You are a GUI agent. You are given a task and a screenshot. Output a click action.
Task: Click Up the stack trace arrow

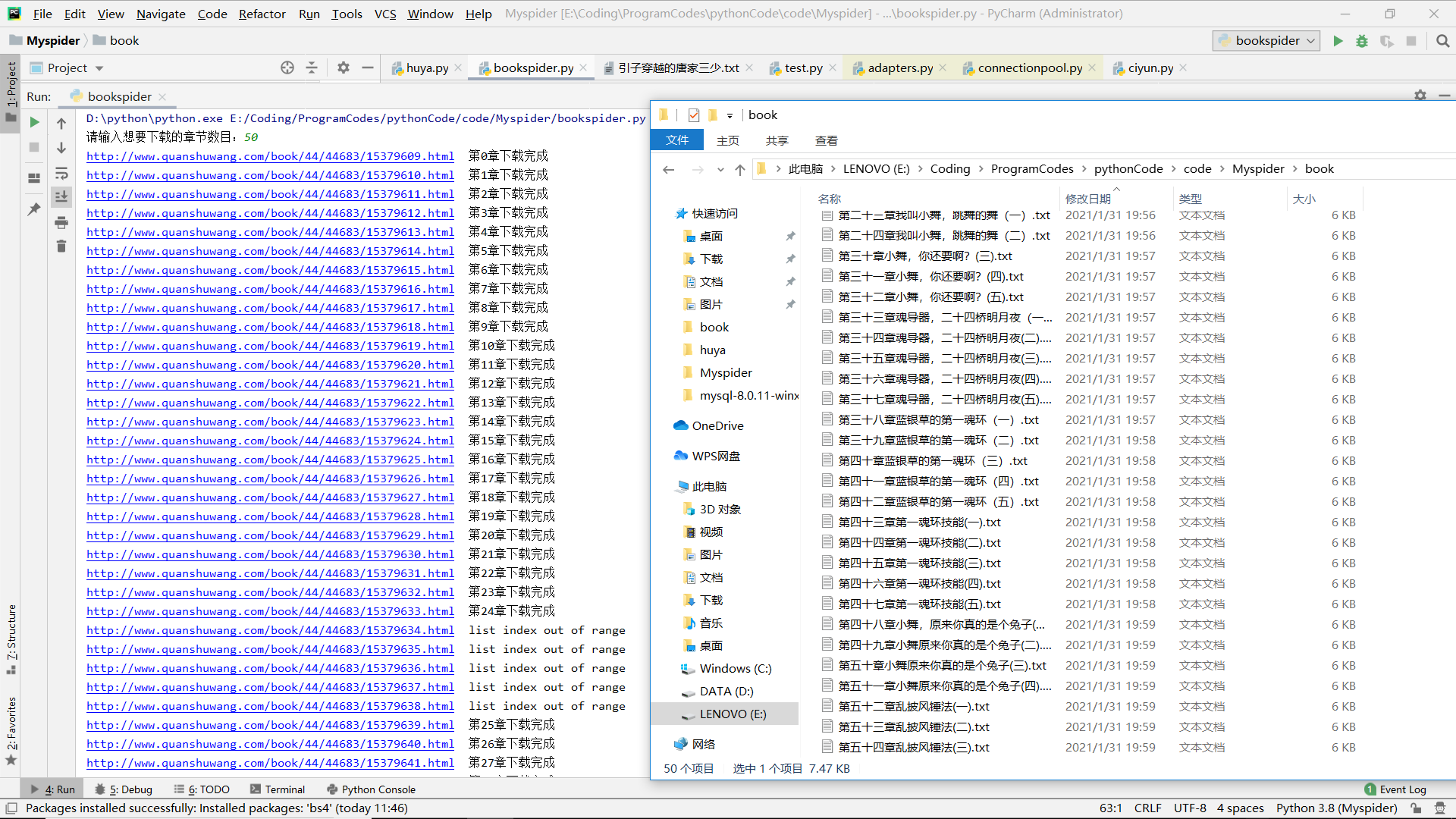pyautogui.click(x=61, y=123)
